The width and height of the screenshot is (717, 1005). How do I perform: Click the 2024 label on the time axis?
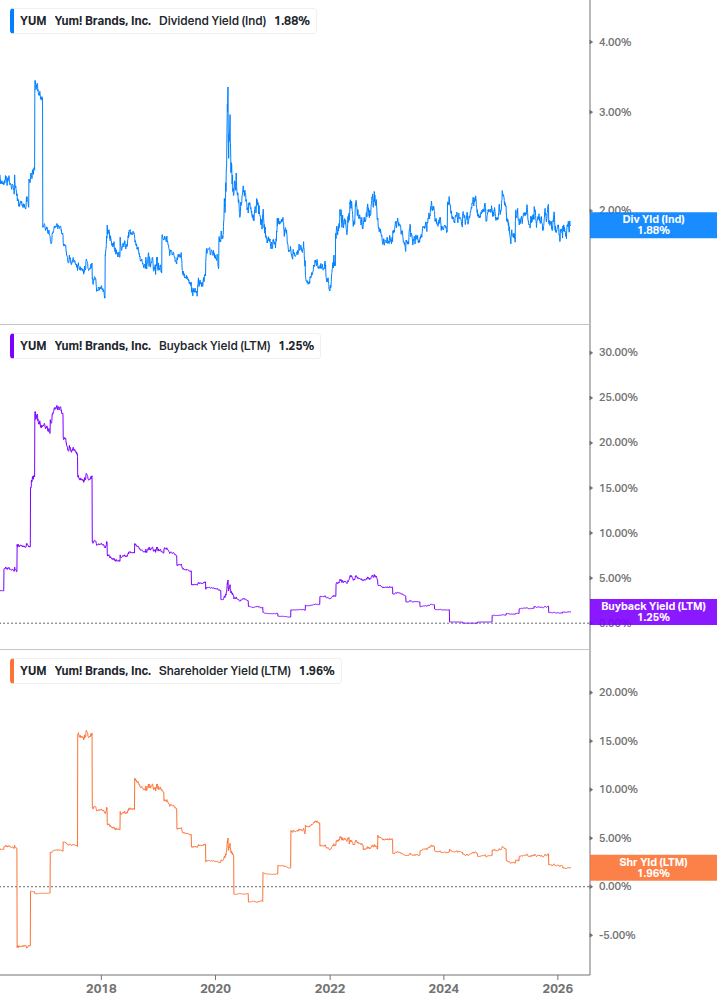443,989
